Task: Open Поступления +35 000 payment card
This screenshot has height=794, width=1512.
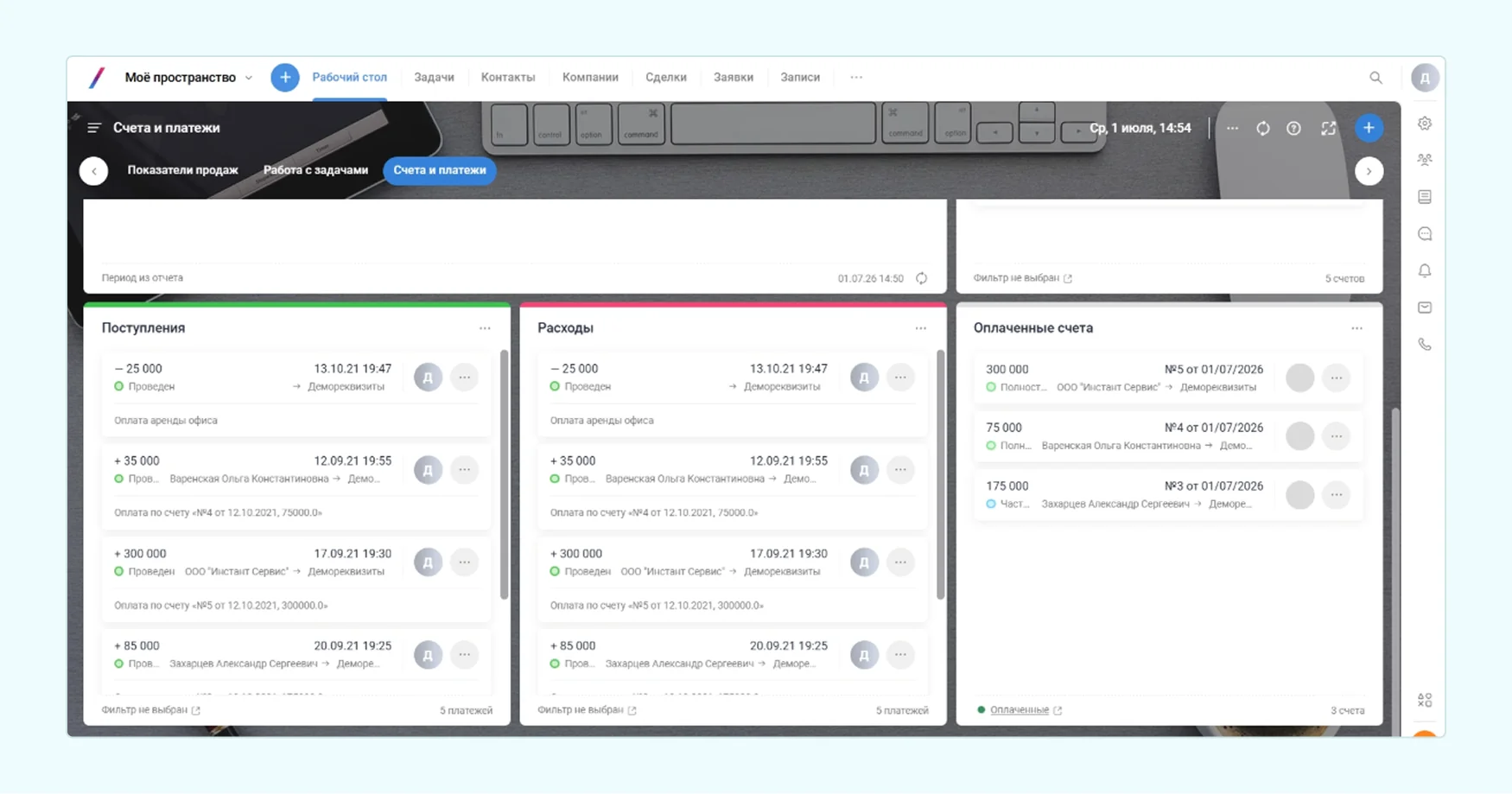Action: click(x=296, y=486)
